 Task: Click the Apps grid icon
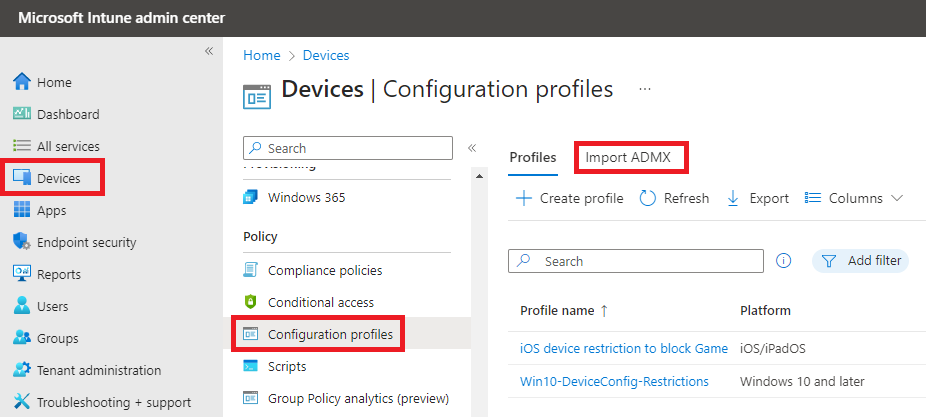pyautogui.click(x=22, y=210)
